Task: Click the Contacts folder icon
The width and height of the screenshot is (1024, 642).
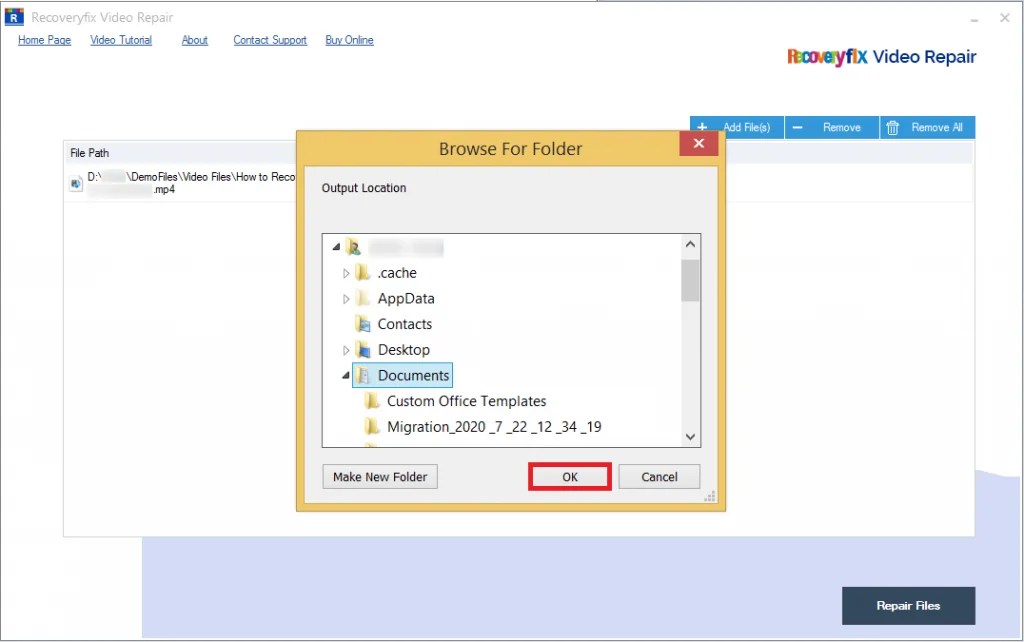Action: tap(362, 324)
